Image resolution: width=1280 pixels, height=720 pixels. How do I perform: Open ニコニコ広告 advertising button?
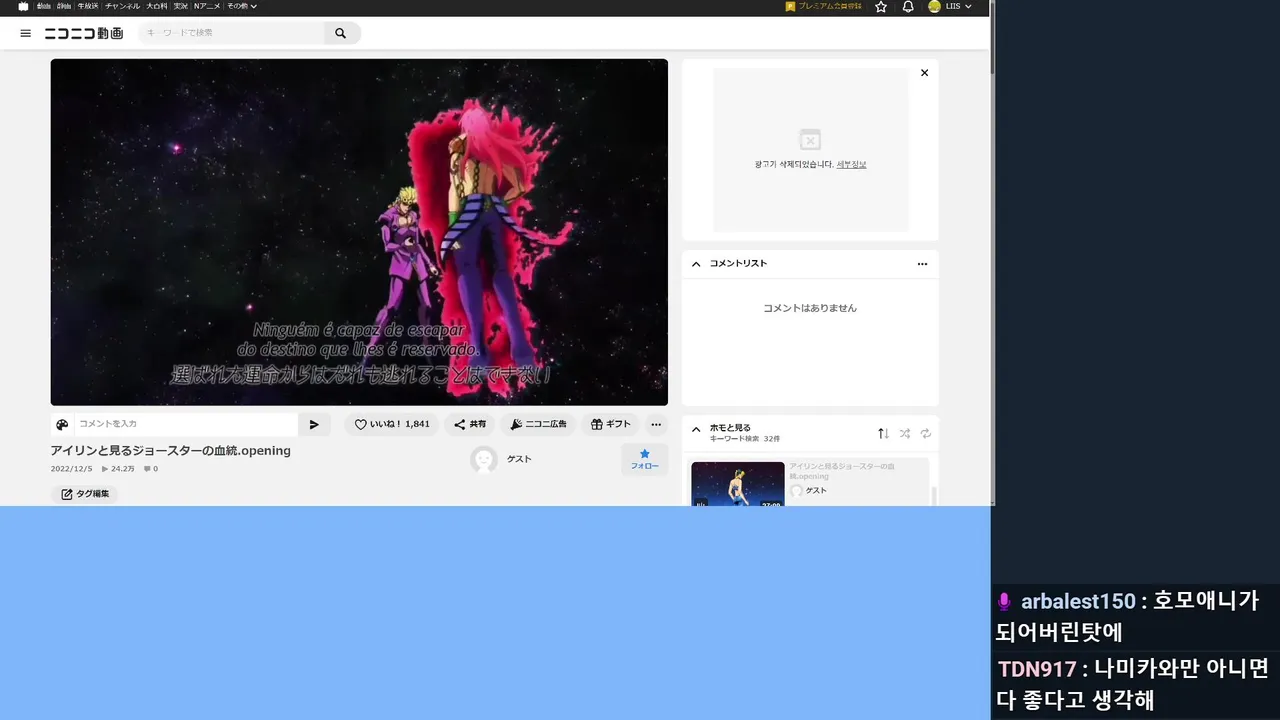[x=538, y=424]
